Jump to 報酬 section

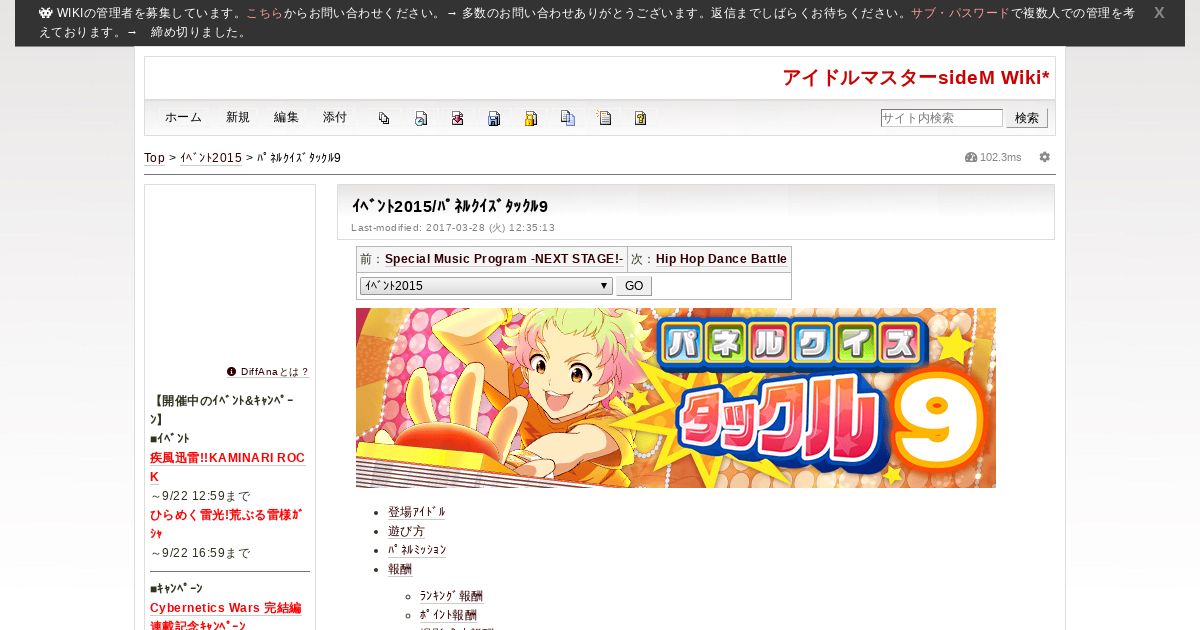click(x=400, y=569)
